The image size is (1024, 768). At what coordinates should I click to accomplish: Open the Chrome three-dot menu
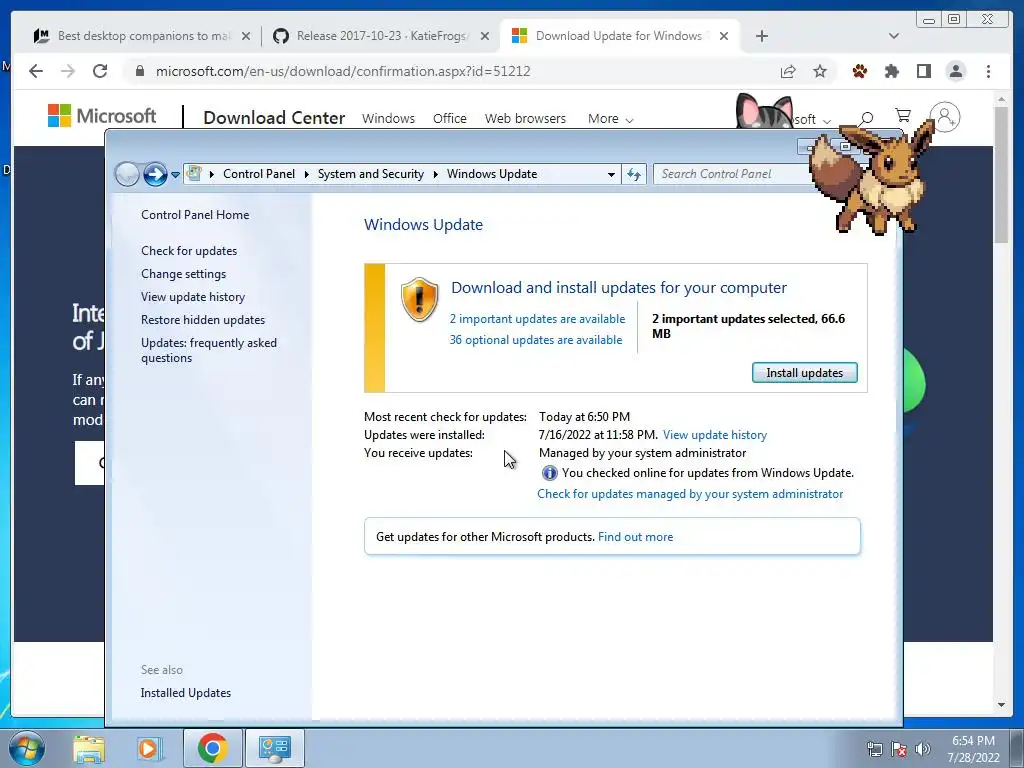988,71
